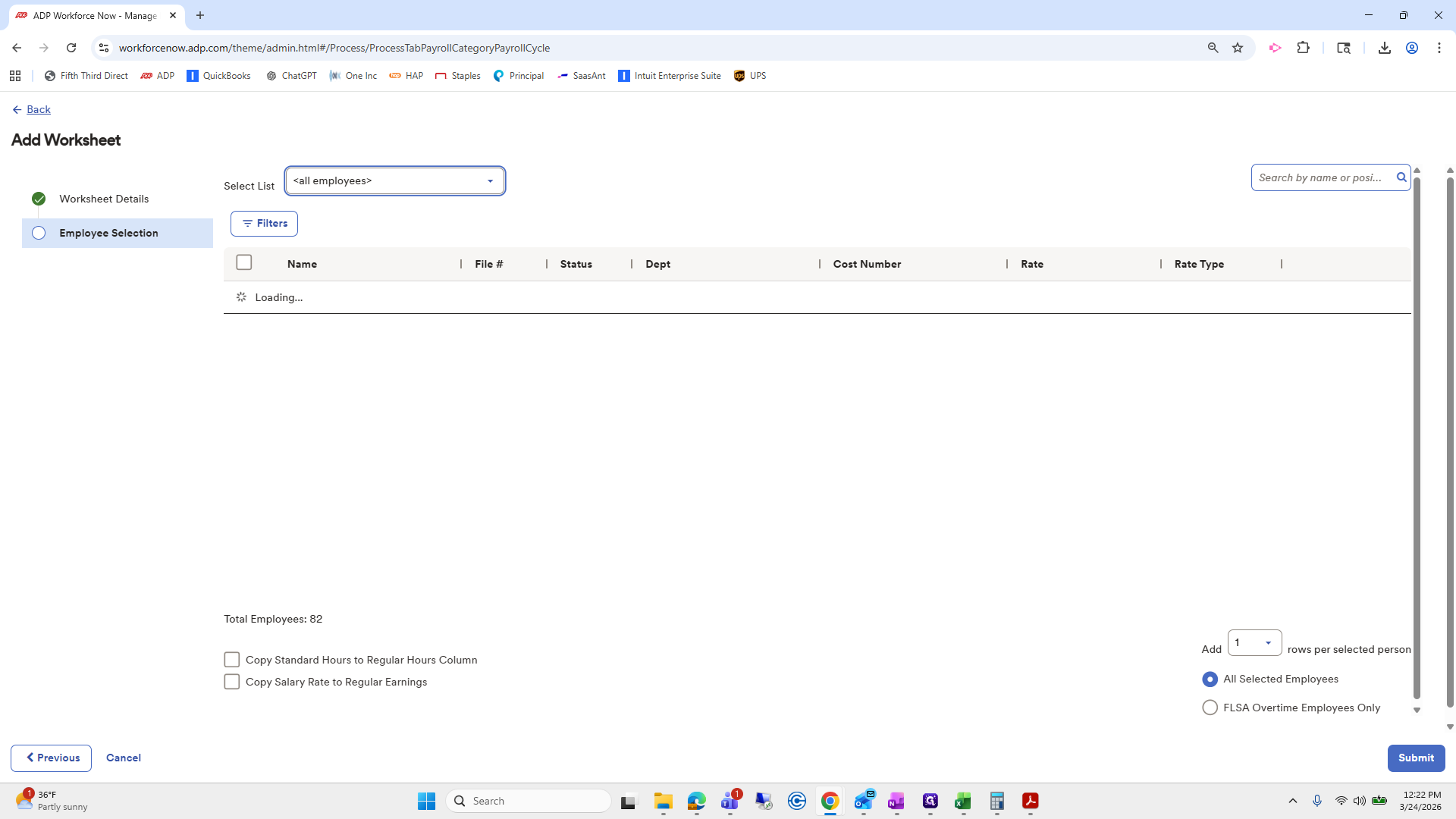1456x819 pixels.
Task: Click the search magnifier in the employee search box
Action: coord(1401,177)
